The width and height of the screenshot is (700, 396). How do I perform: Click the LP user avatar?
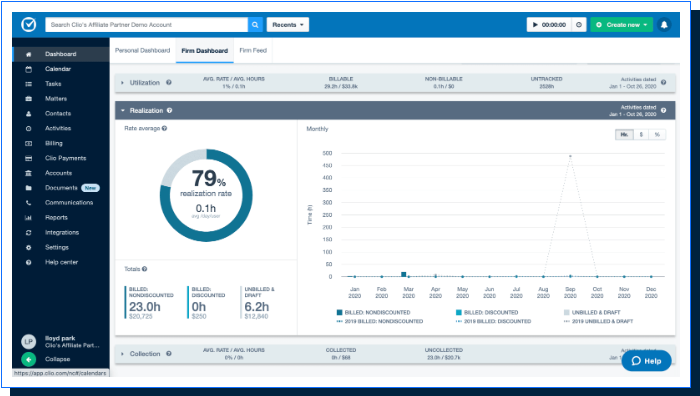29,342
